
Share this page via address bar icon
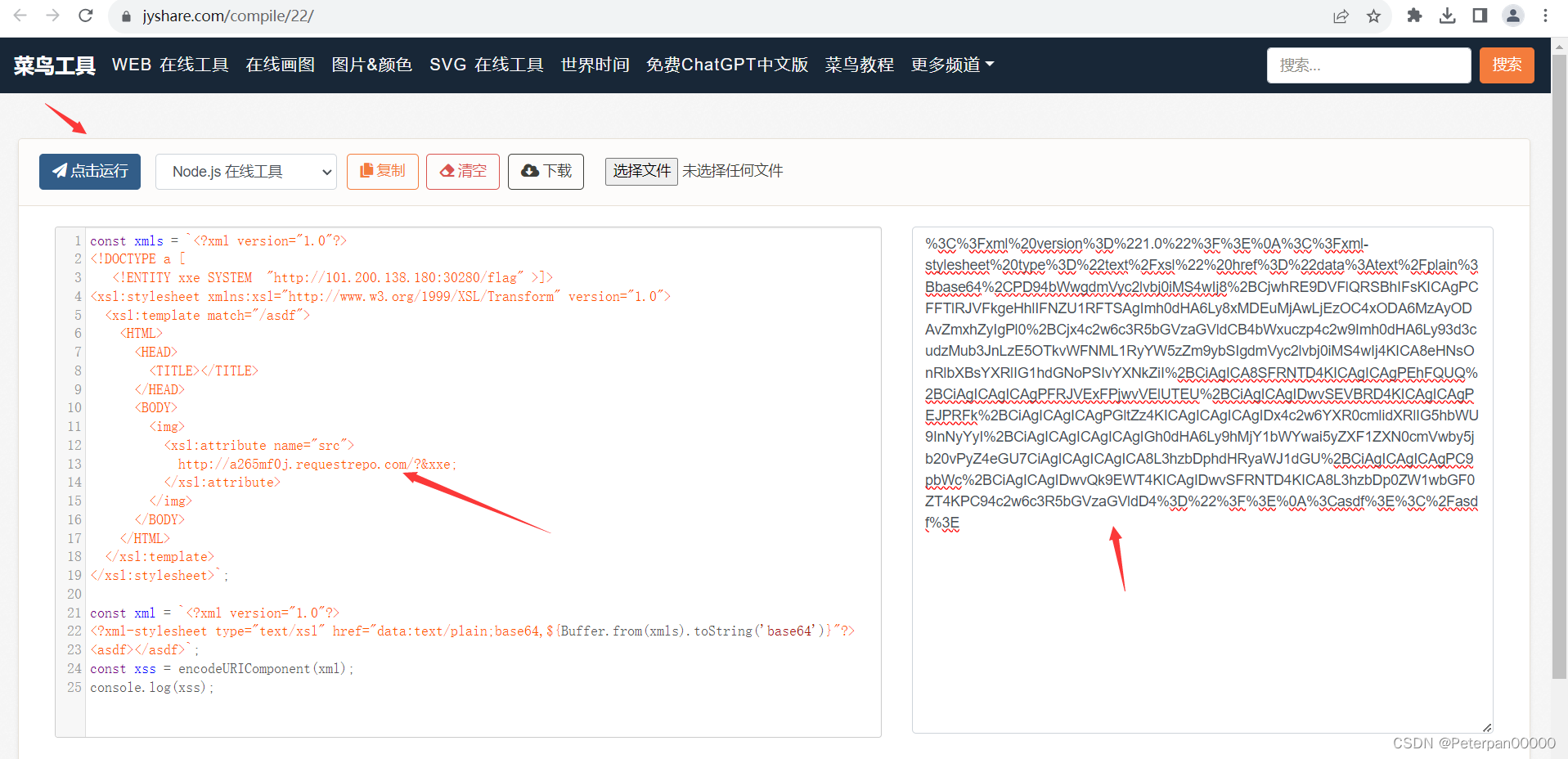[1341, 16]
